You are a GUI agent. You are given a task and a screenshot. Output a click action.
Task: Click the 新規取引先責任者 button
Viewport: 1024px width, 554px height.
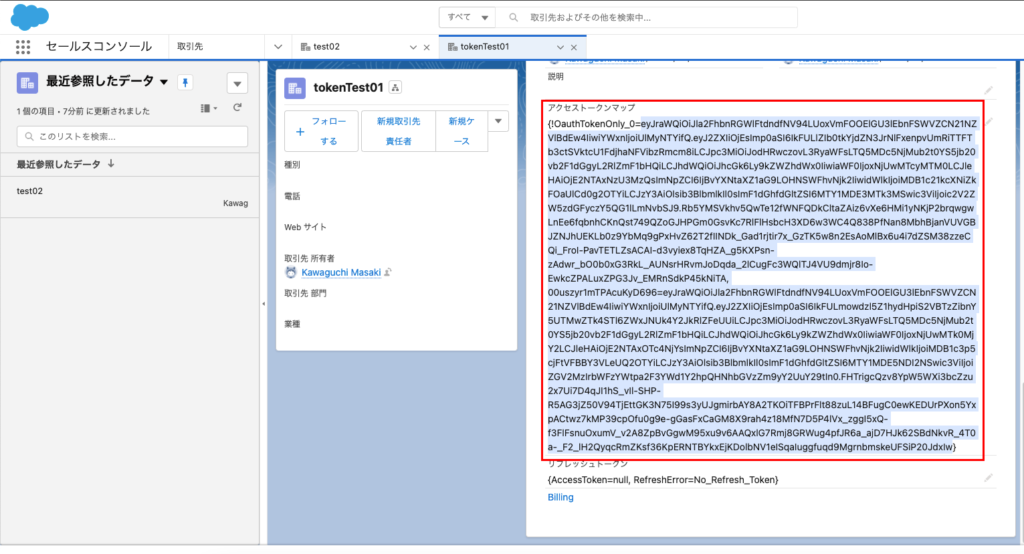coord(399,131)
